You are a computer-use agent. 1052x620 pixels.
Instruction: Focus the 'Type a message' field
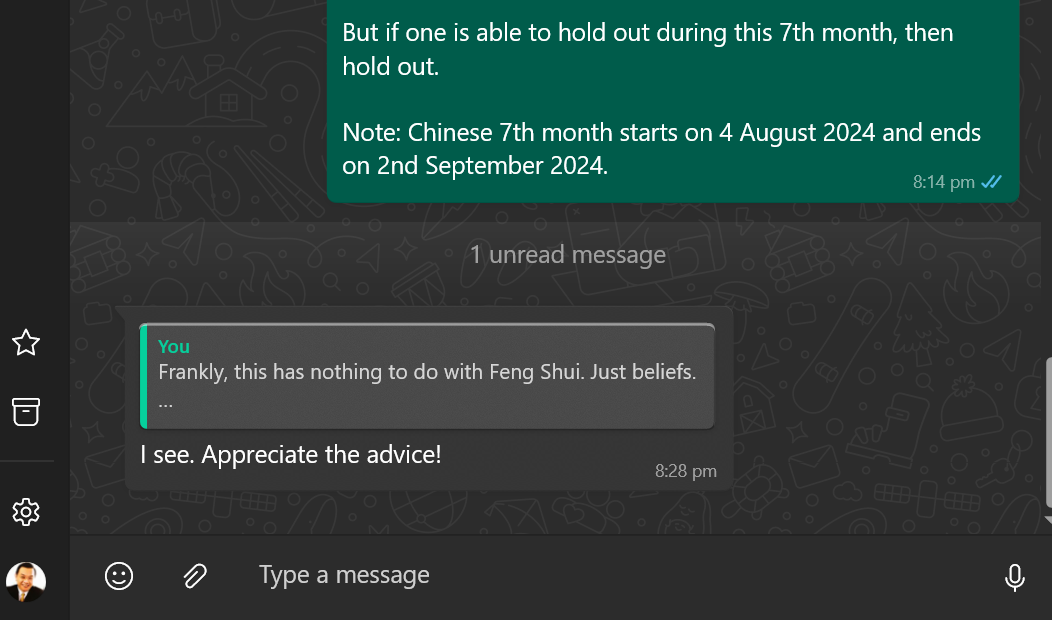pyautogui.click(x=600, y=576)
